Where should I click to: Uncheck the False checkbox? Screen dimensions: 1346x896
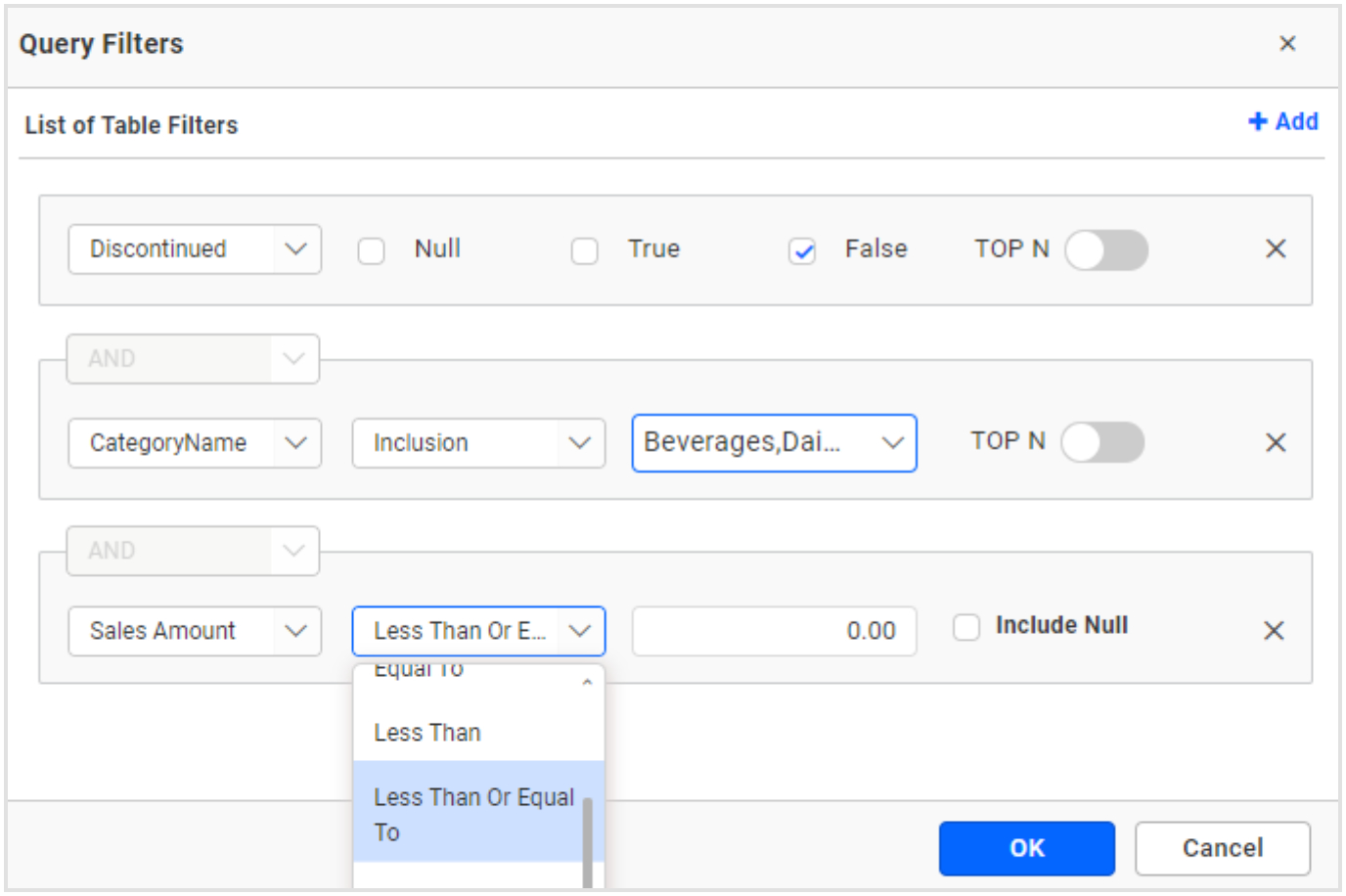point(803,249)
